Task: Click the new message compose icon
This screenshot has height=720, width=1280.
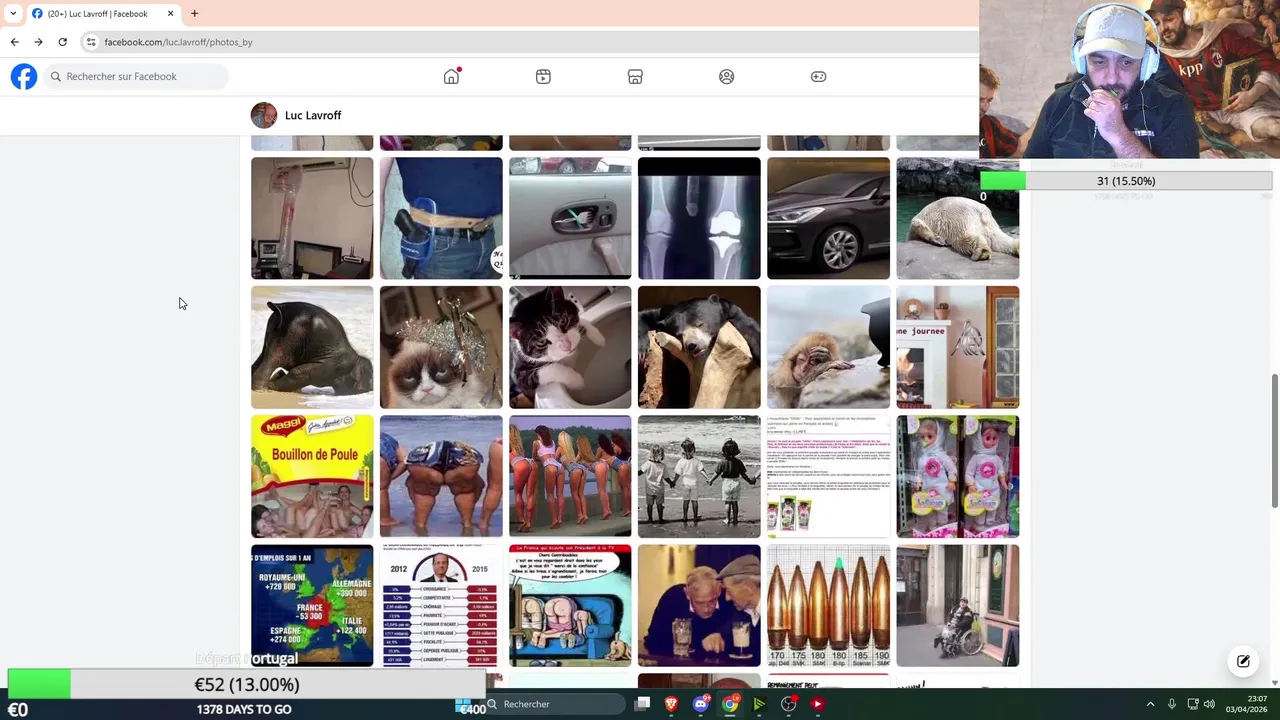Action: 1243,661
